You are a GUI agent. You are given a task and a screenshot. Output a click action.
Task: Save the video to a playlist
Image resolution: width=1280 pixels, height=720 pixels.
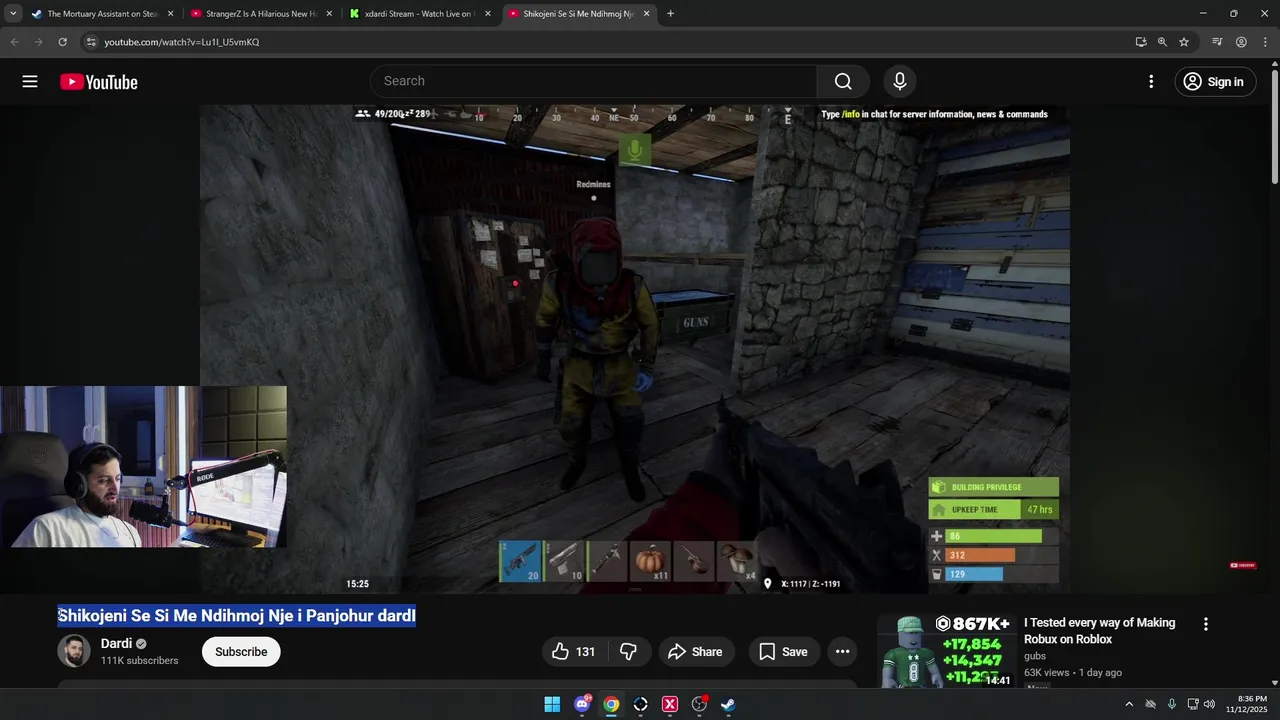783,652
